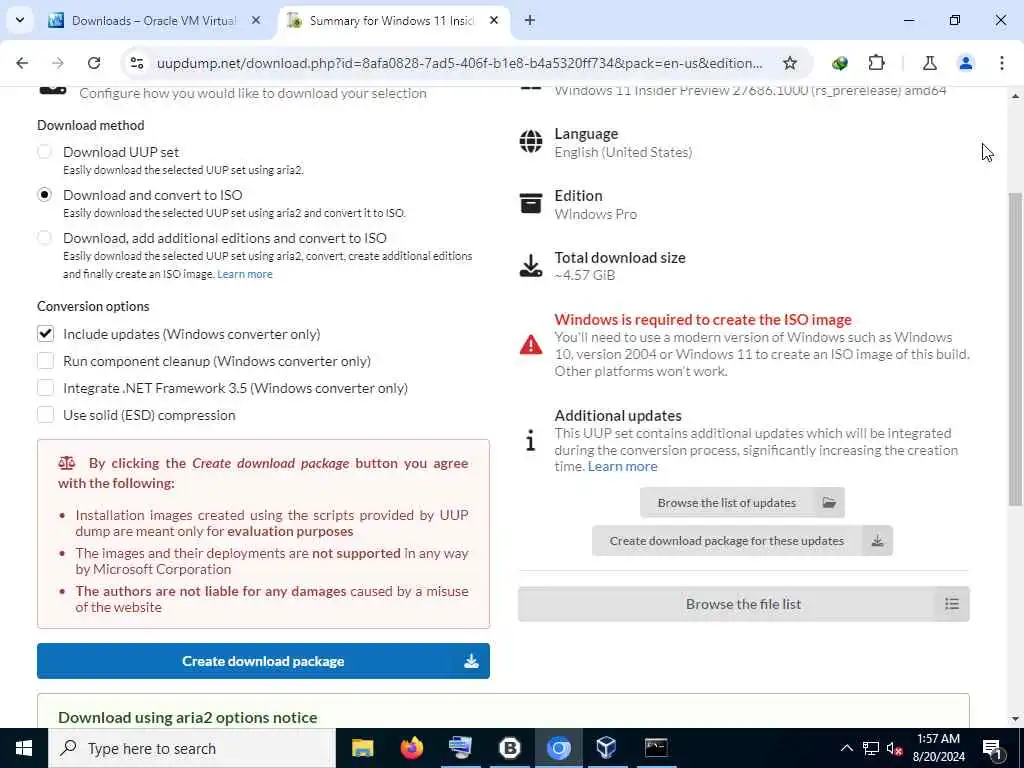
Task: Open the computer monitor app icon in taskbar
Action: point(460,748)
